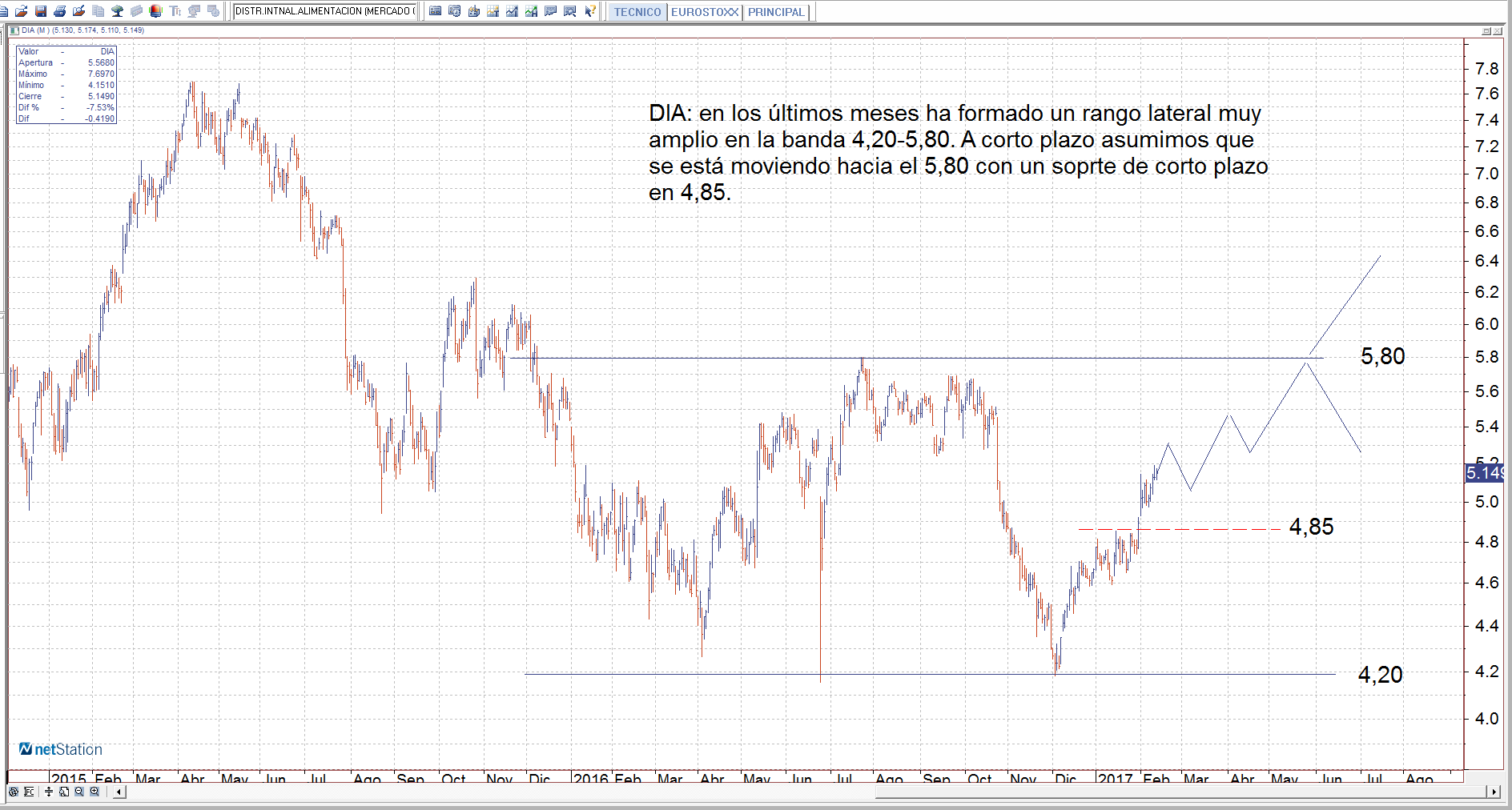
Task: Click the scroll right arrow of chart scrollbar
Action: pyautogui.click(x=1494, y=792)
